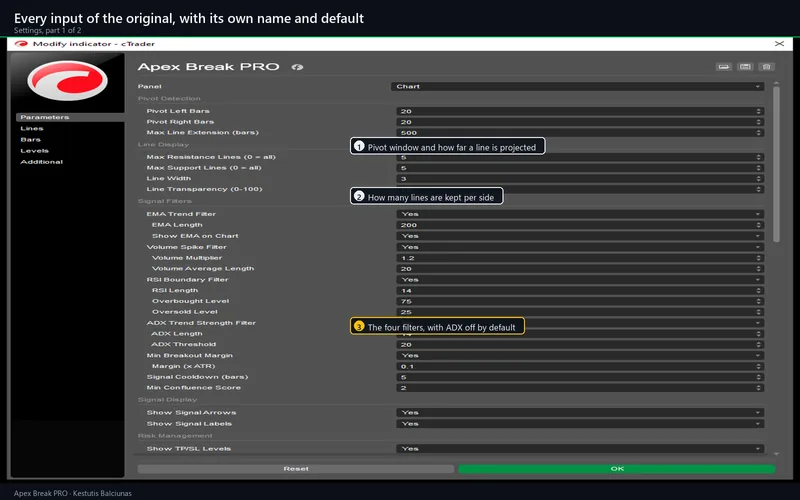This screenshot has width=800, height=500.
Task: Click the Pivot Right Bars stepper arrows
Action: (x=759, y=122)
